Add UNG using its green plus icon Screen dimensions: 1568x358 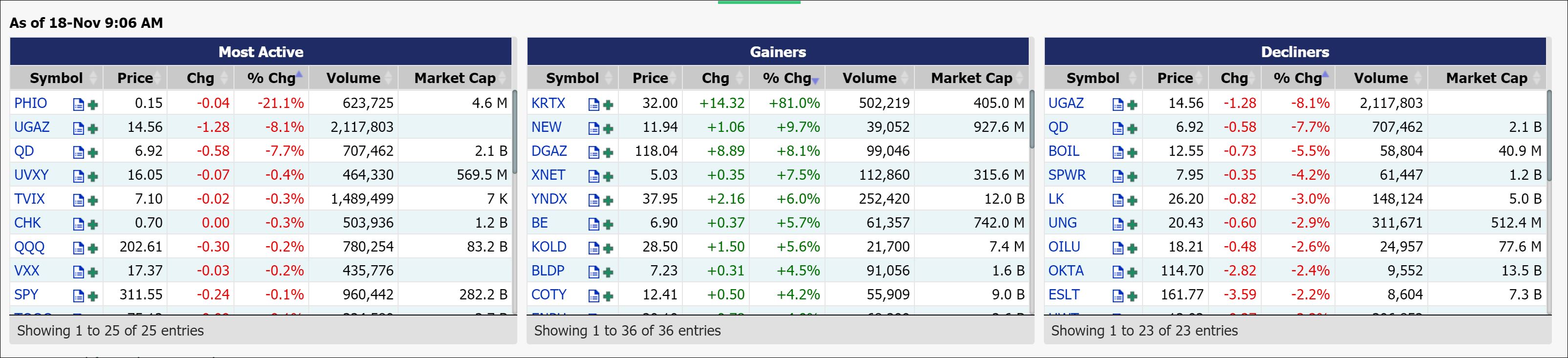pyautogui.click(x=1132, y=224)
